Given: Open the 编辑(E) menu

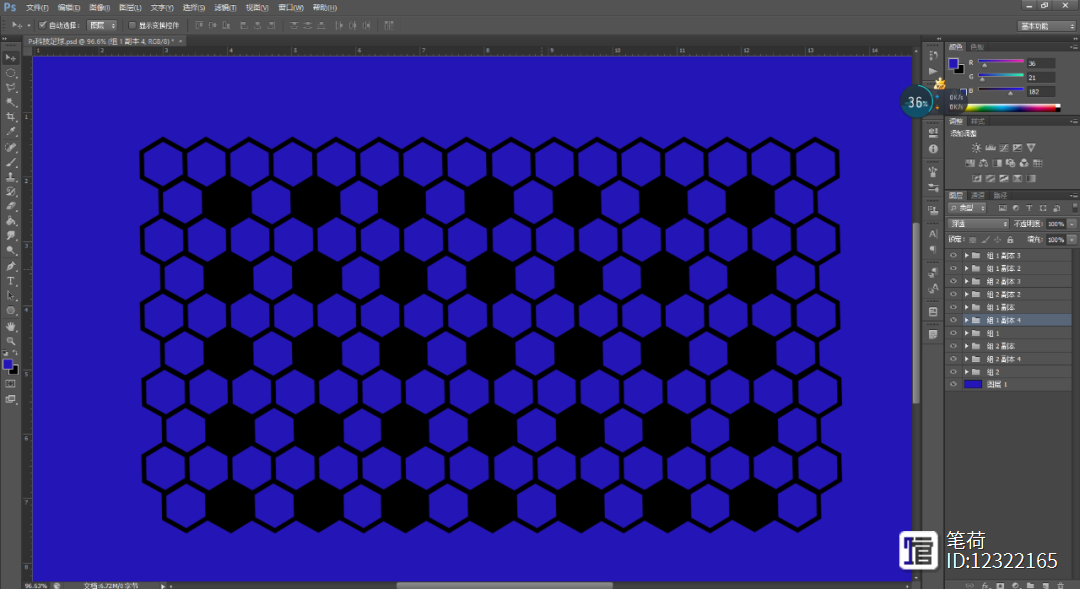Looking at the screenshot, I should (68, 8).
